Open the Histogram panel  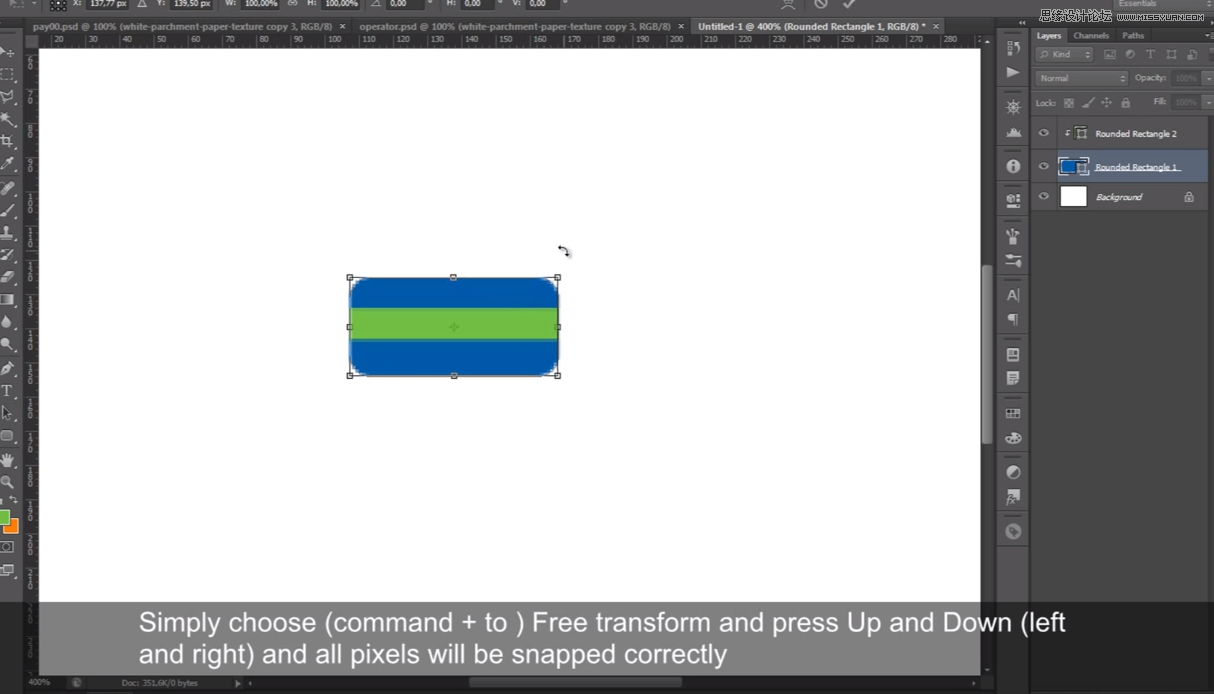pyautogui.click(x=1012, y=134)
